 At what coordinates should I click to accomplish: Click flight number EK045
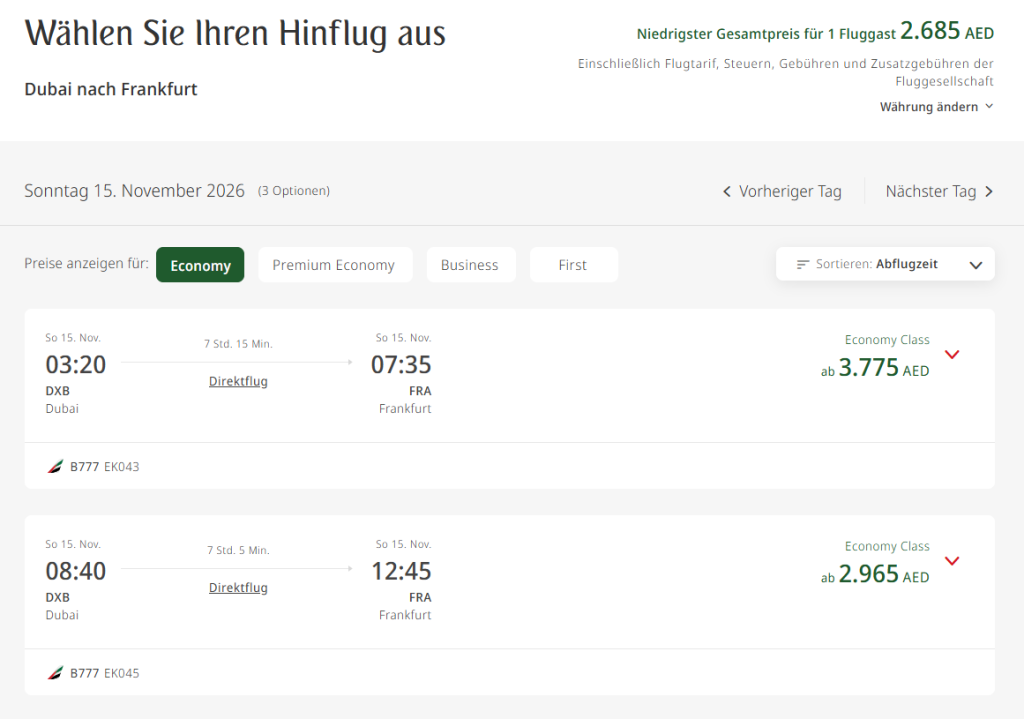(x=121, y=673)
